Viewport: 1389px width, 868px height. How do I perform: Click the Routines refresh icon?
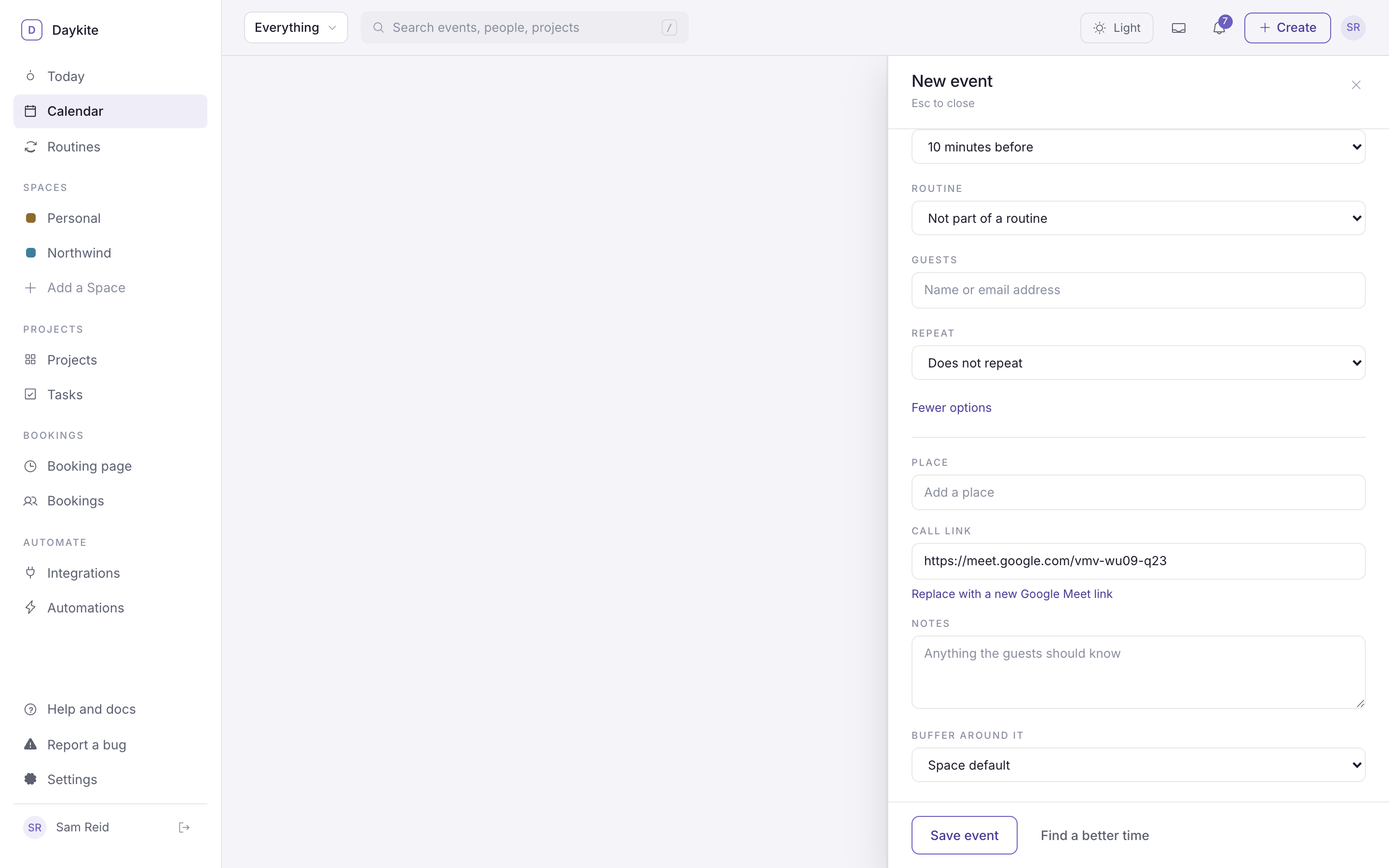(x=30, y=147)
